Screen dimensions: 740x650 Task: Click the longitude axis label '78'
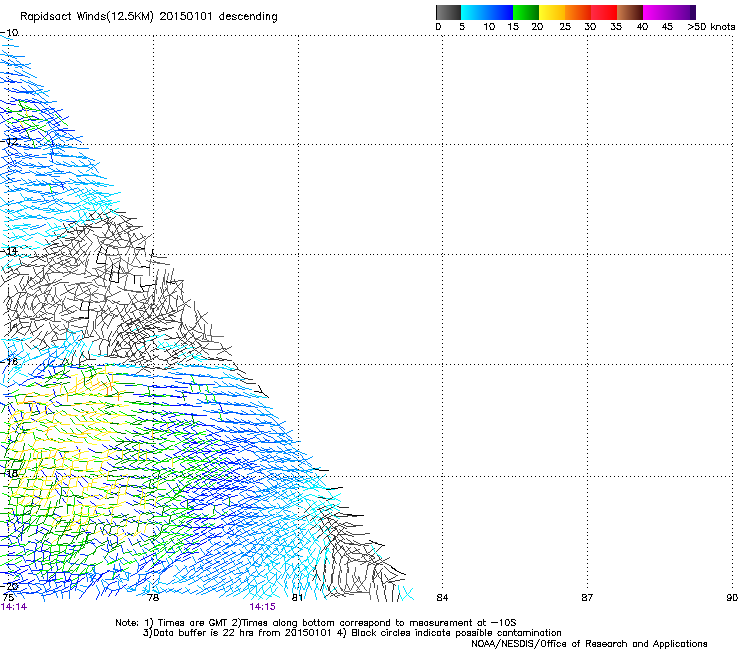[x=153, y=598]
